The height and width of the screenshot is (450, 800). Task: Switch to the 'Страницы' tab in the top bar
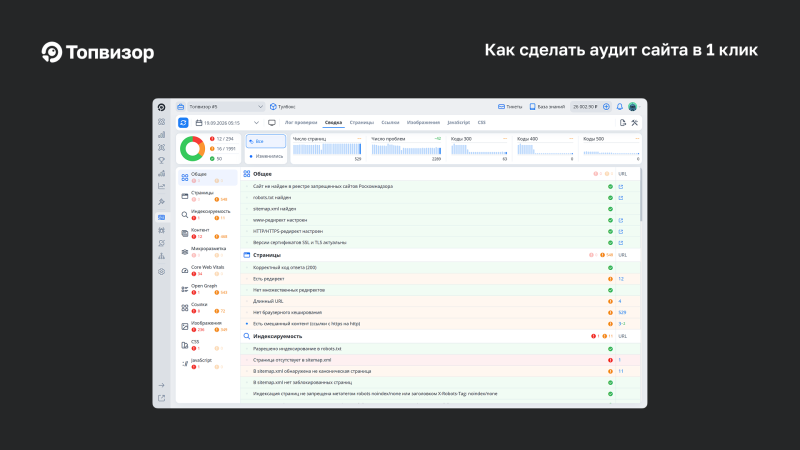point(362,122)
